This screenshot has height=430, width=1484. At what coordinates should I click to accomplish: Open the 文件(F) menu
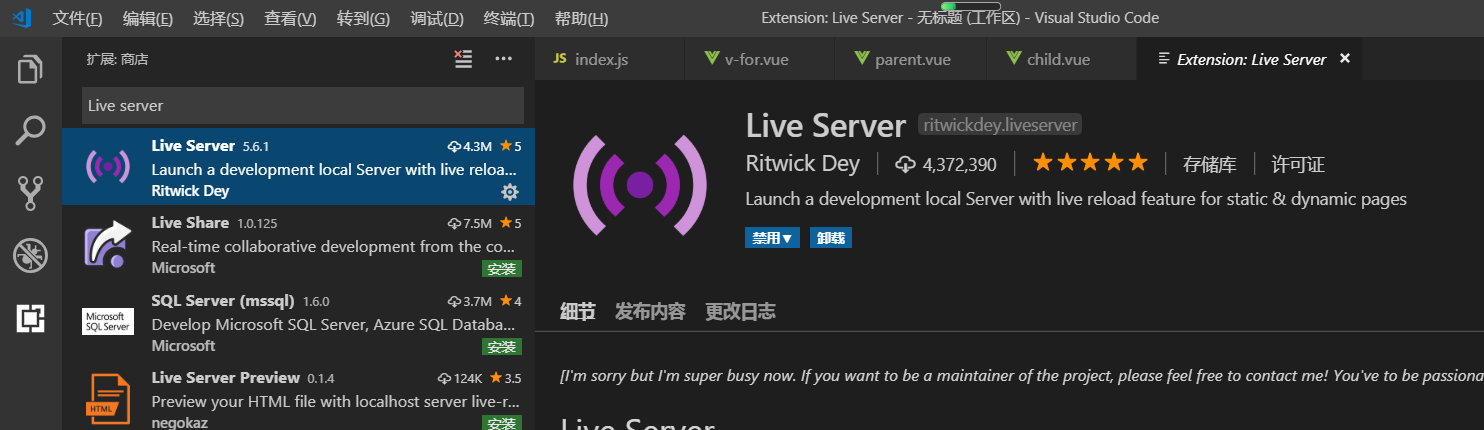77,18
